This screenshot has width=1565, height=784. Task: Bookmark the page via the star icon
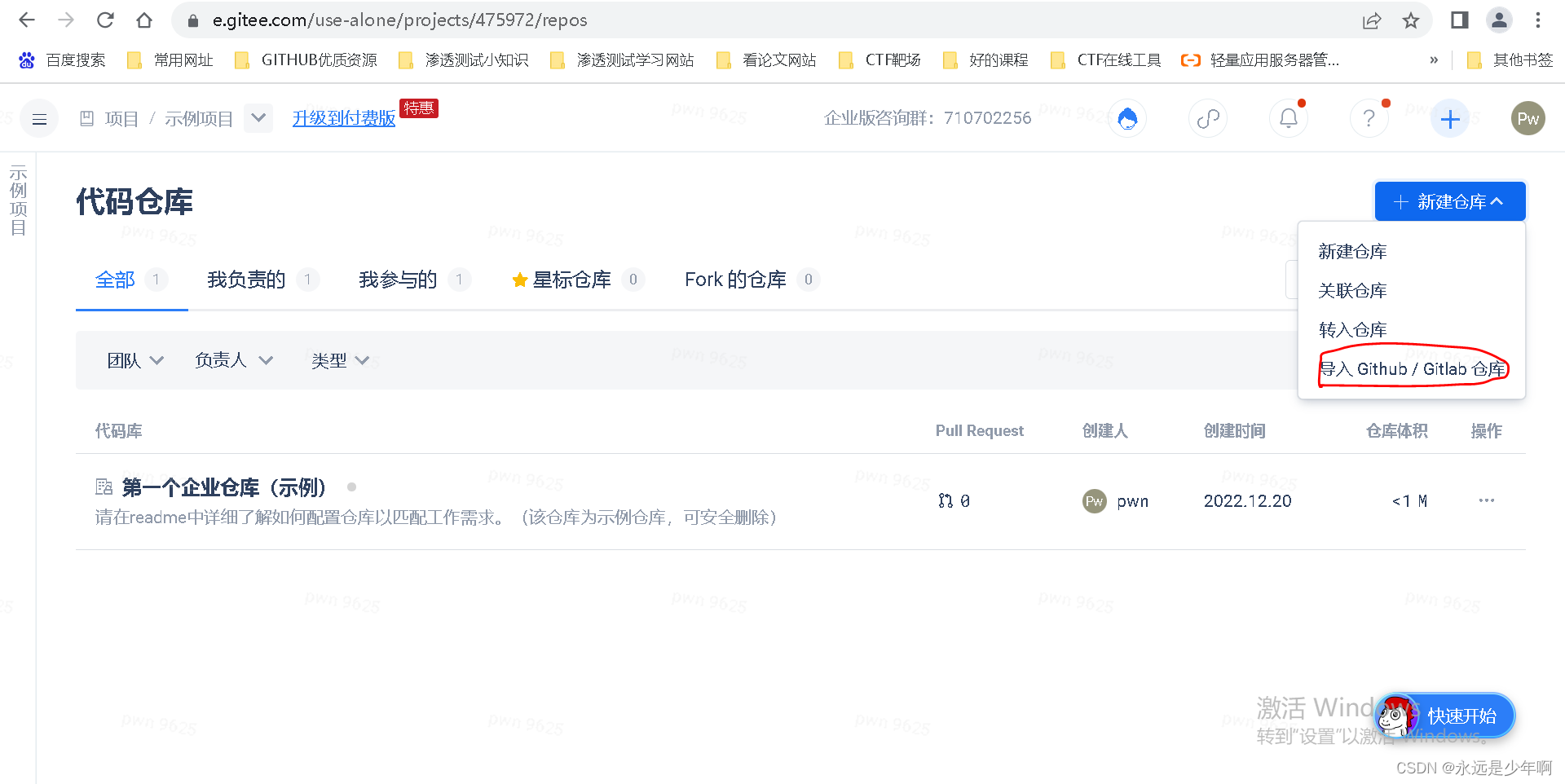click(x=1411, y=20)
